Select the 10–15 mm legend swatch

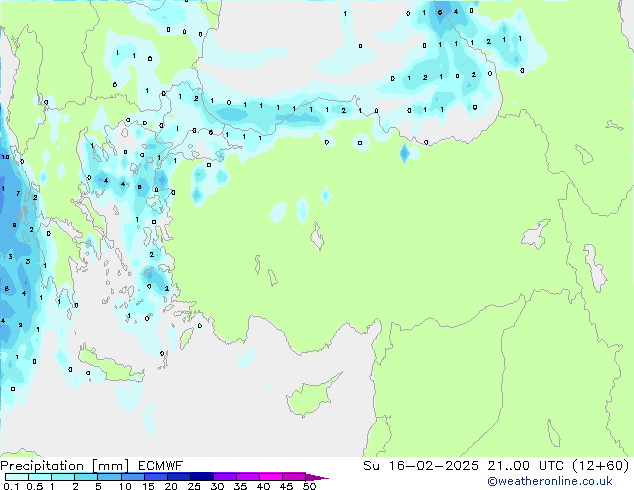pos(132,477)
